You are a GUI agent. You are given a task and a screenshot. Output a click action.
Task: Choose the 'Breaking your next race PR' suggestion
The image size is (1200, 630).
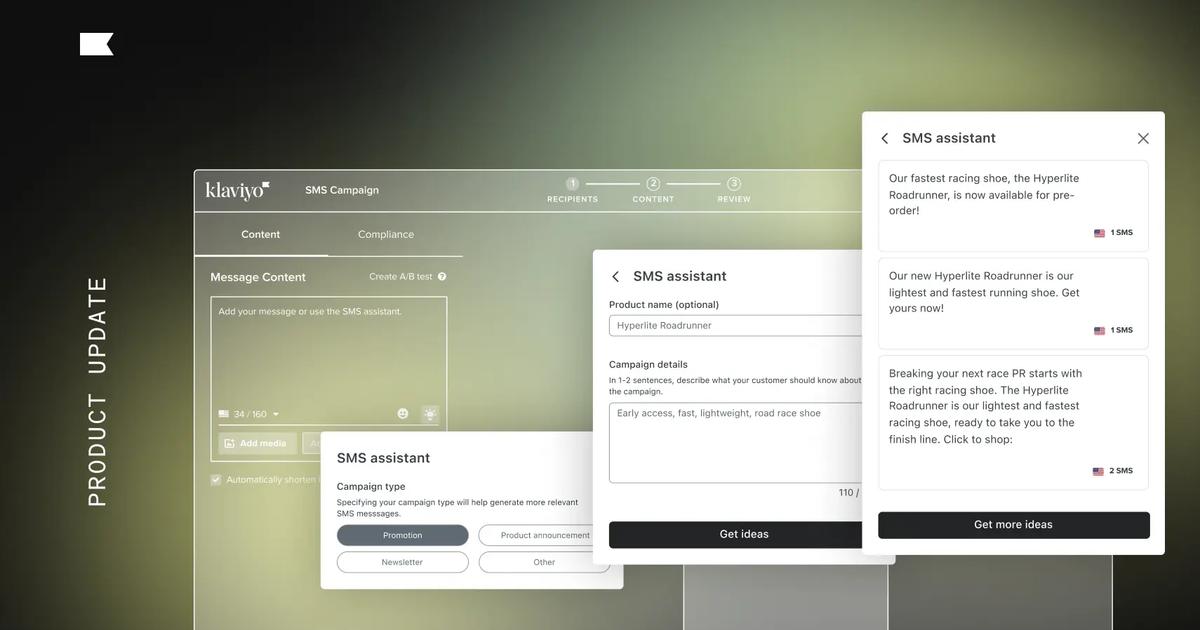click(x=1014, y=423)
